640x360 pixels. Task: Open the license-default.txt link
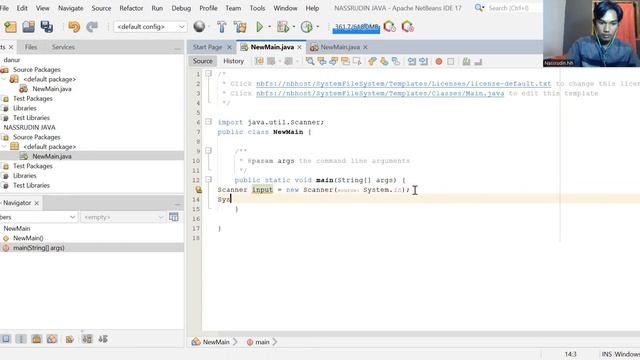coord(403,84)
